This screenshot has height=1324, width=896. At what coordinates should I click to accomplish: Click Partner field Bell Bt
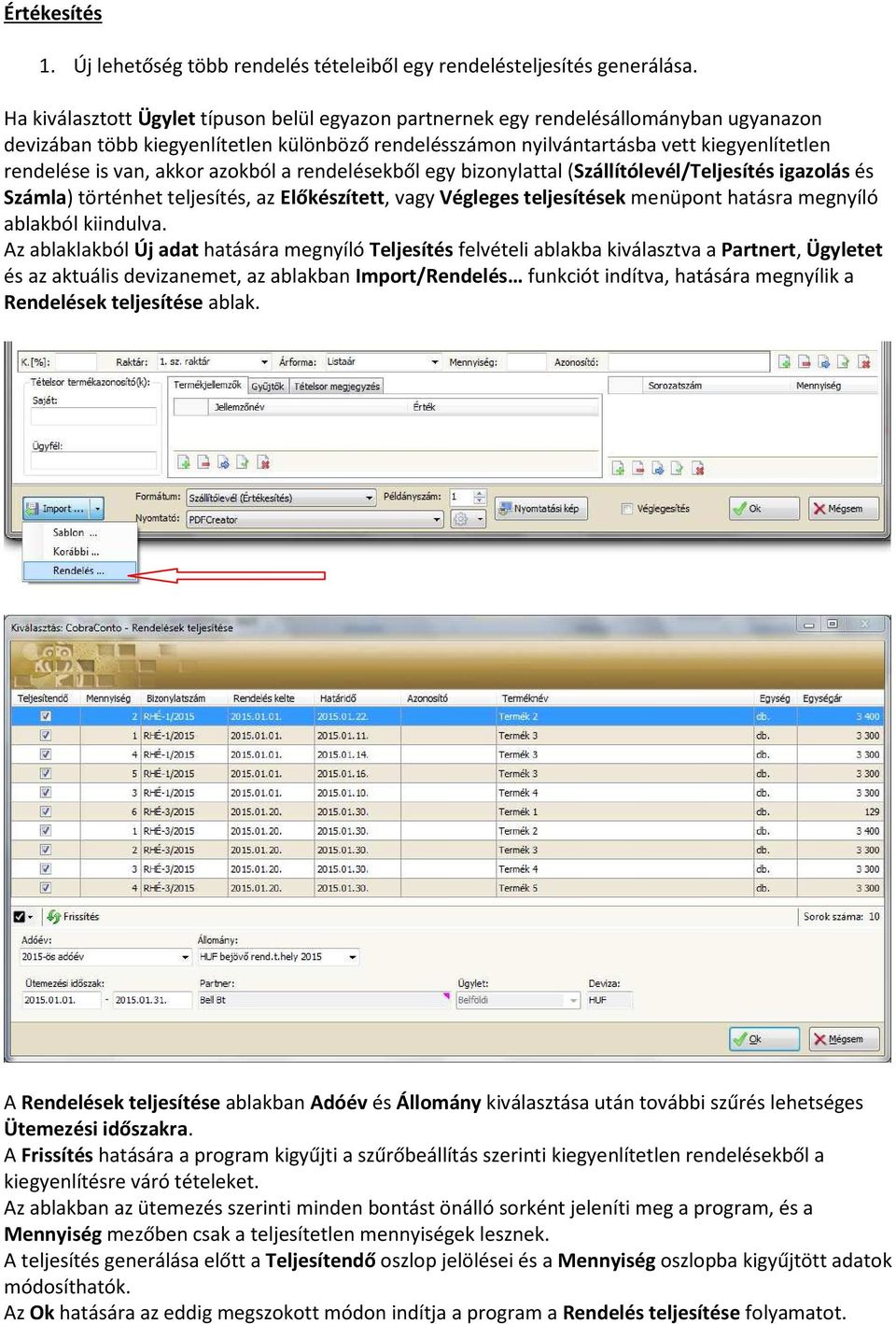click(x=324, y=1000)
